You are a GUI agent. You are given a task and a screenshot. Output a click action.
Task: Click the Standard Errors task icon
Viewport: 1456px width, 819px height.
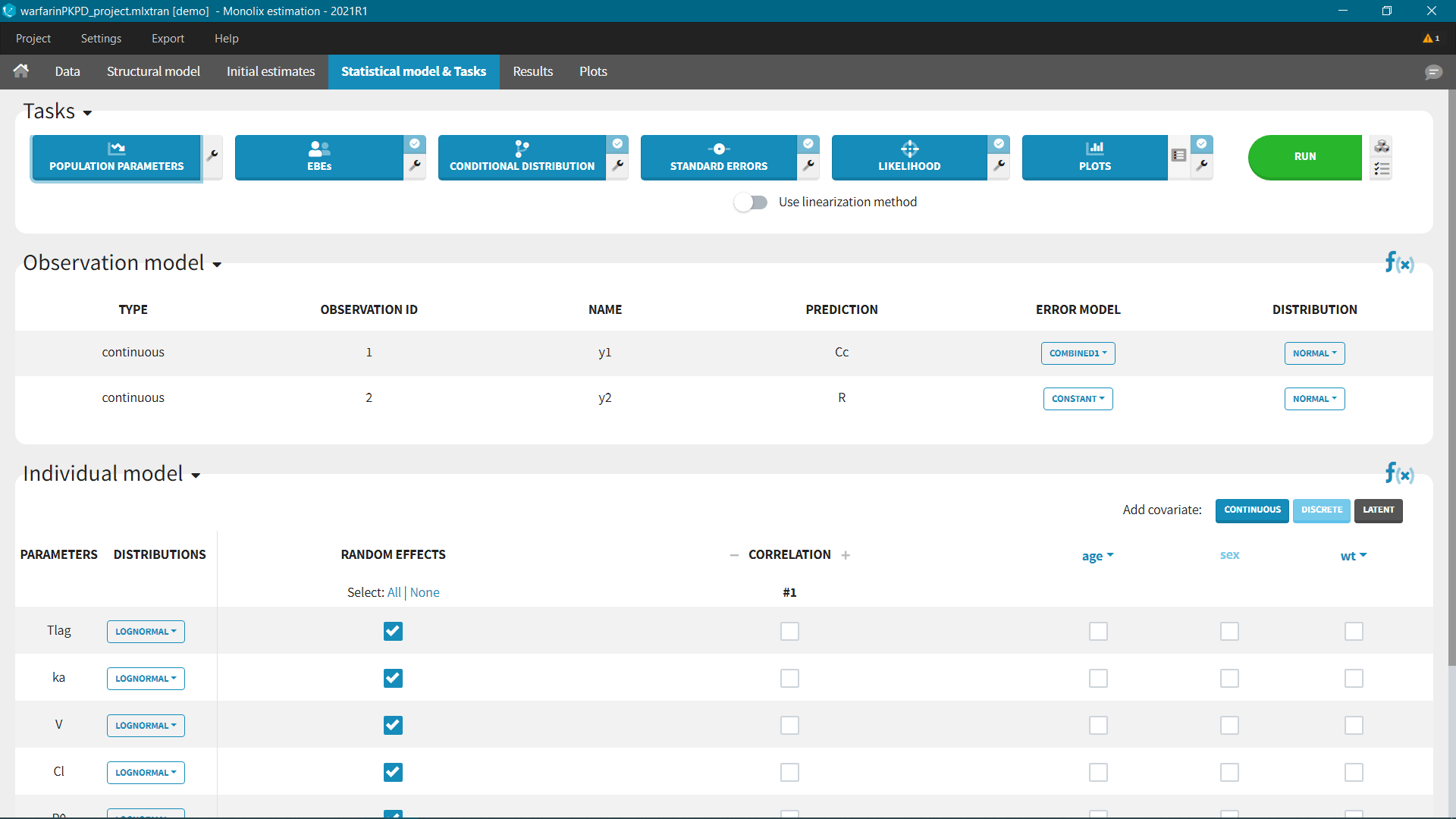[x=720, y=156]
